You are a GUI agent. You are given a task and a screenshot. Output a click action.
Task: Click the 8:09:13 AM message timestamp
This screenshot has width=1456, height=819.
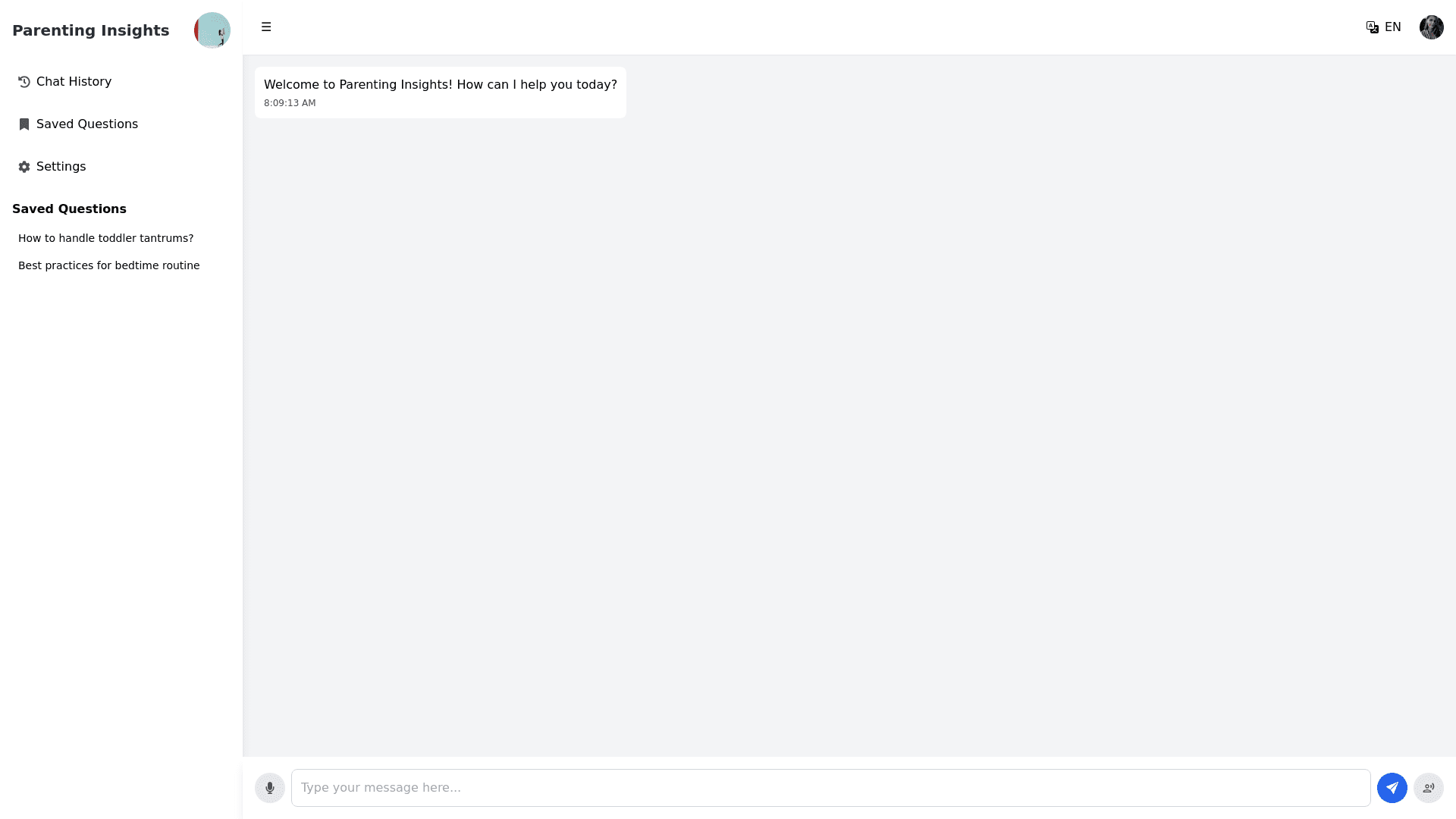tap(290, 103)
